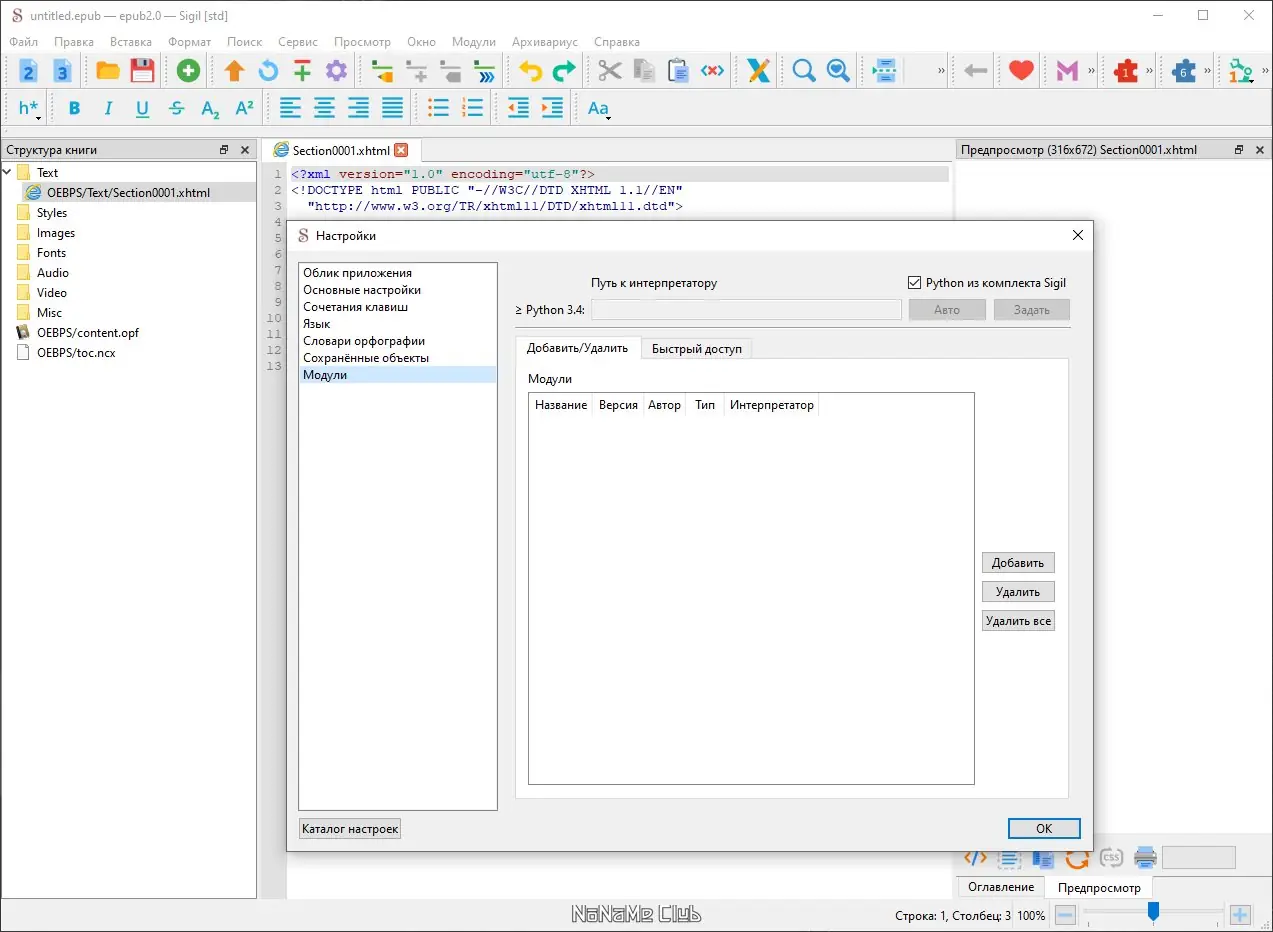1273x932 pixels.
Task: Click the Save floppy disk icon
Action: tap(142, 71)
